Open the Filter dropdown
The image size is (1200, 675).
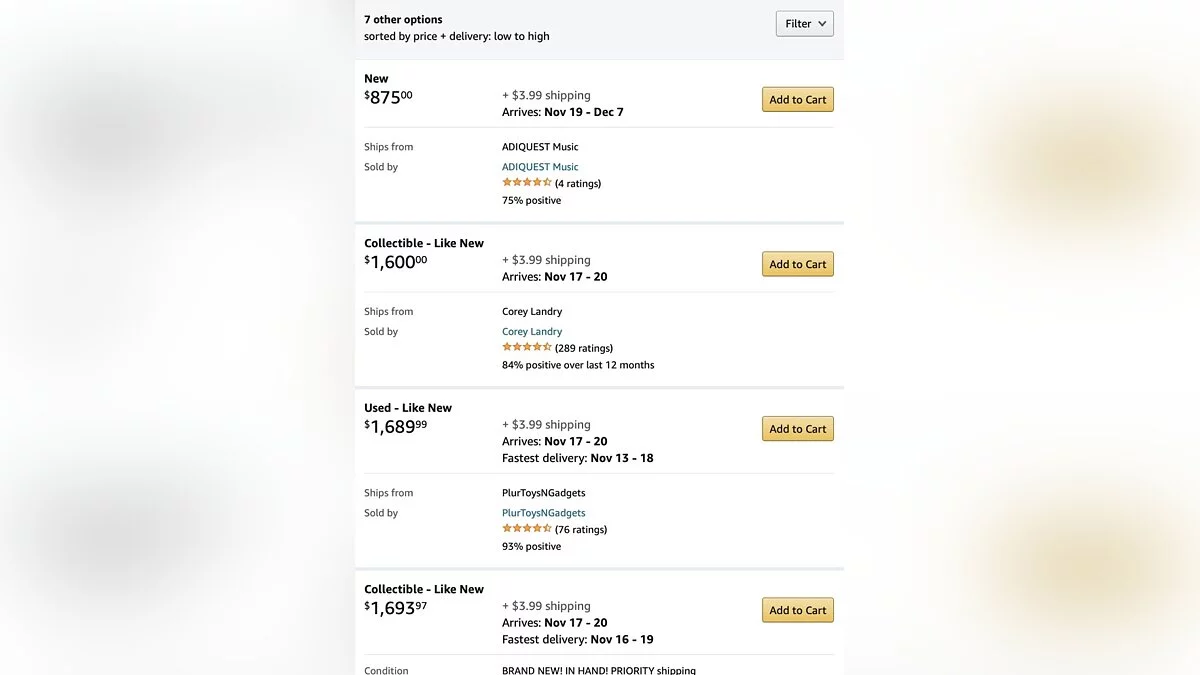pos(804,24)
